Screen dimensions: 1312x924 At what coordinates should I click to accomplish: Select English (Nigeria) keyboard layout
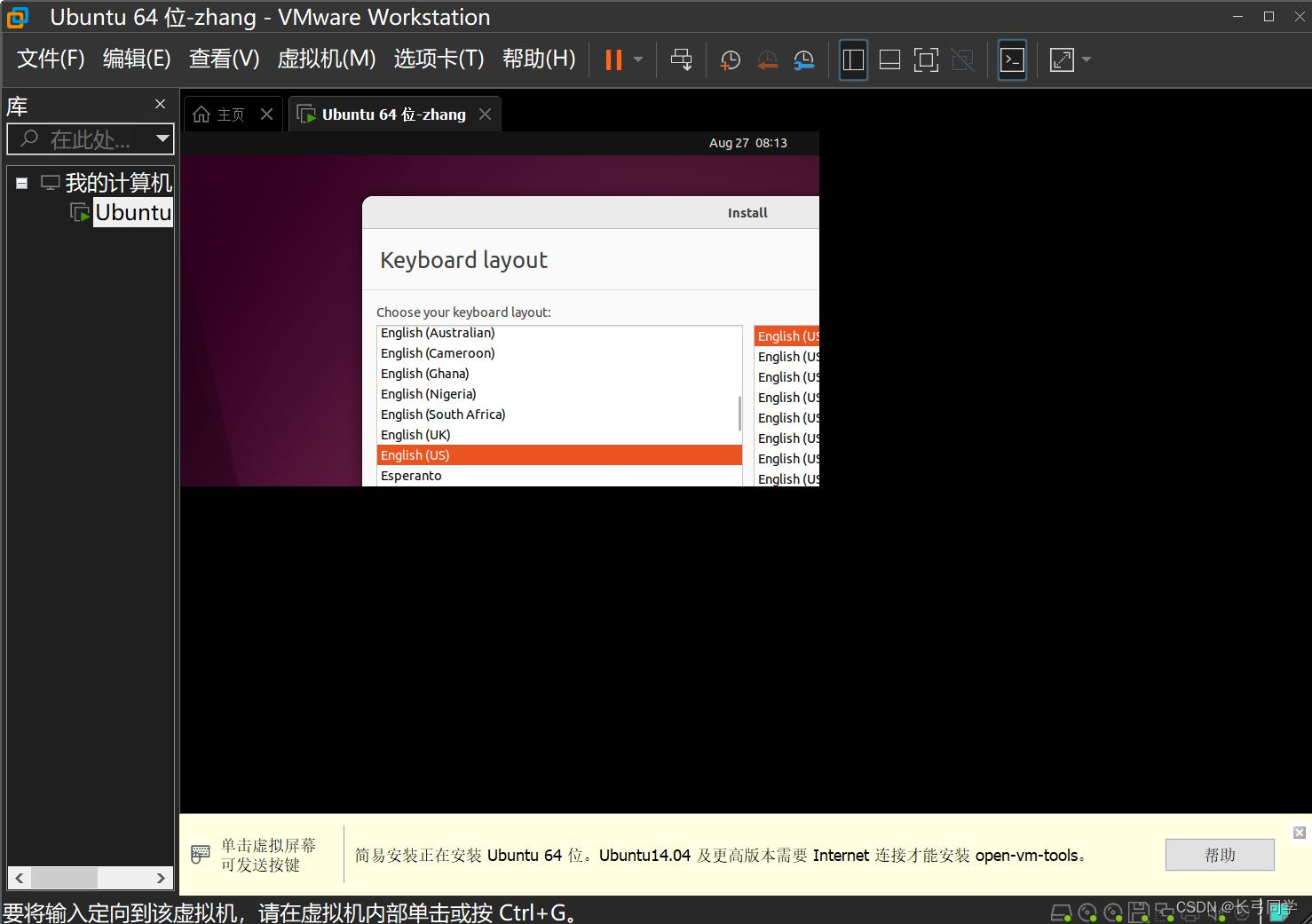[x=559, y=394]
